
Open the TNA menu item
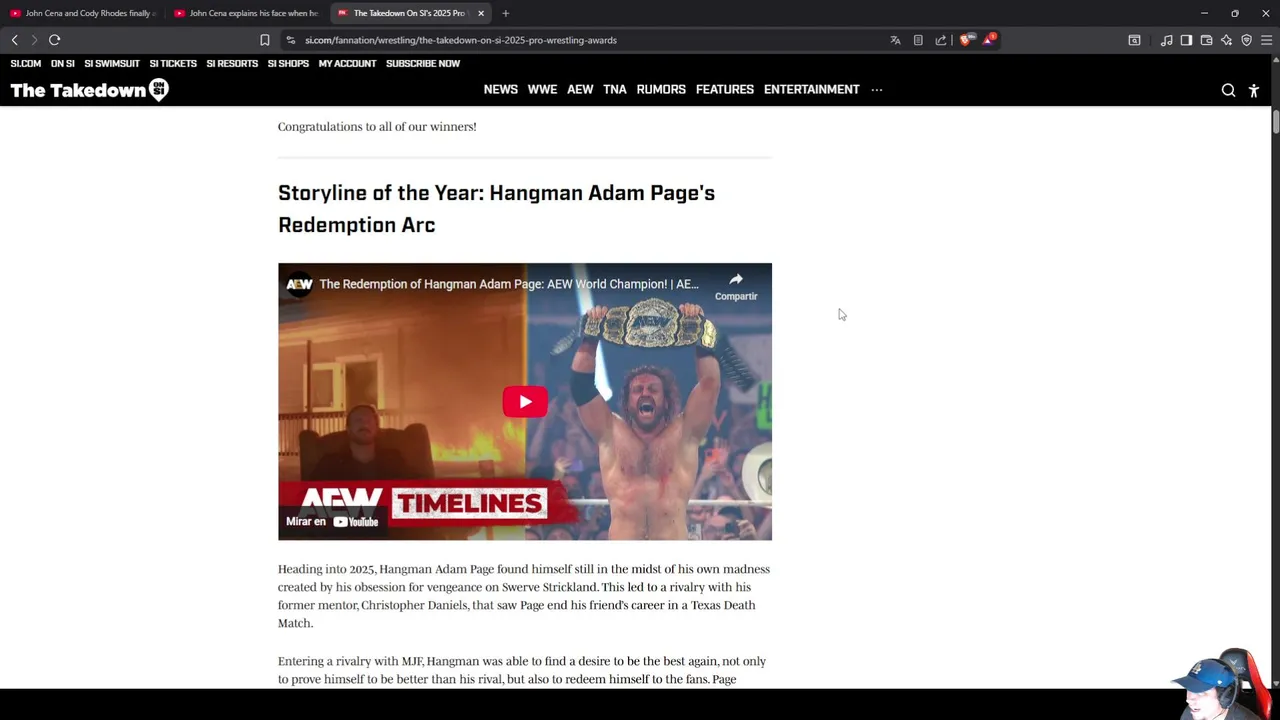click(x=615, y=89)
